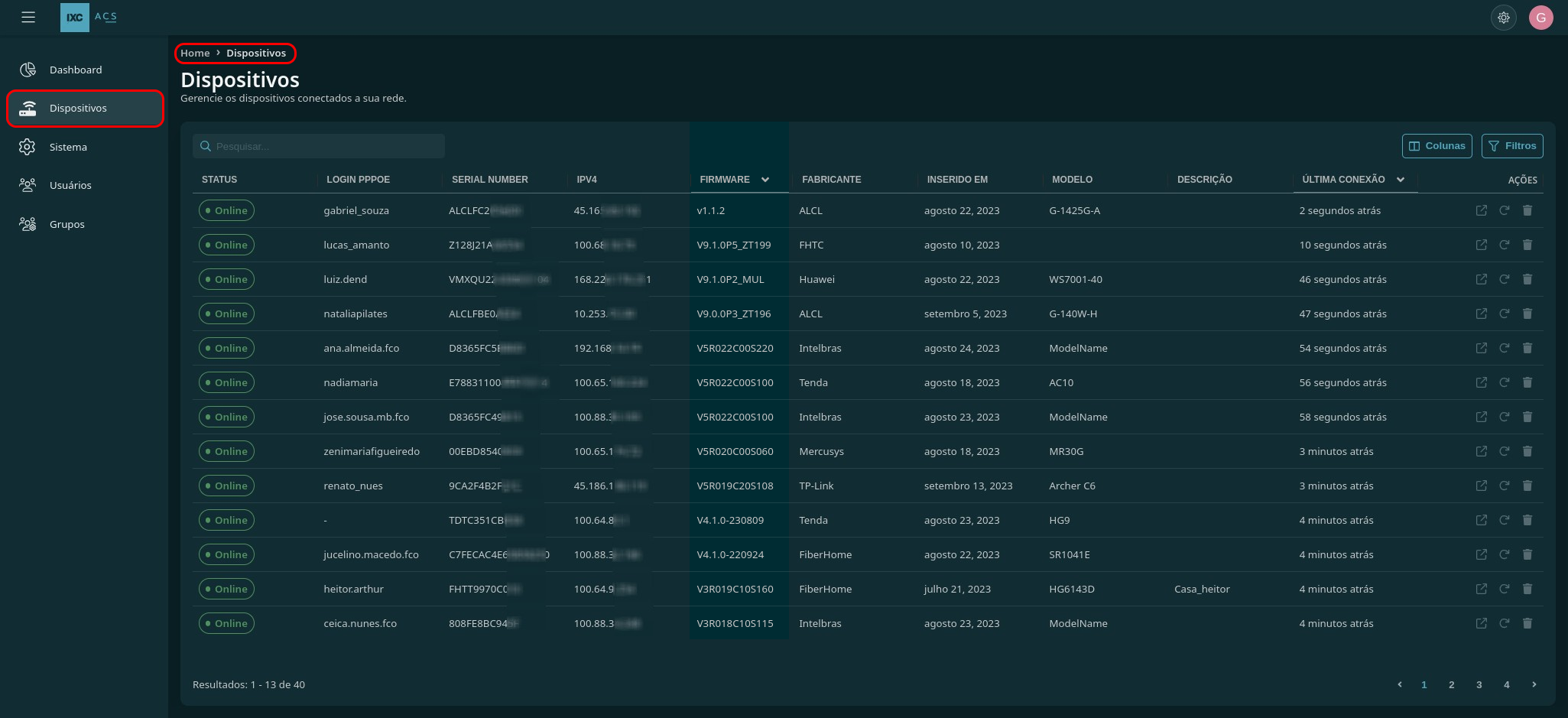Click description Casa_heitor cell
This screenshot has width=1568, height=718.
coord(1202,589)
